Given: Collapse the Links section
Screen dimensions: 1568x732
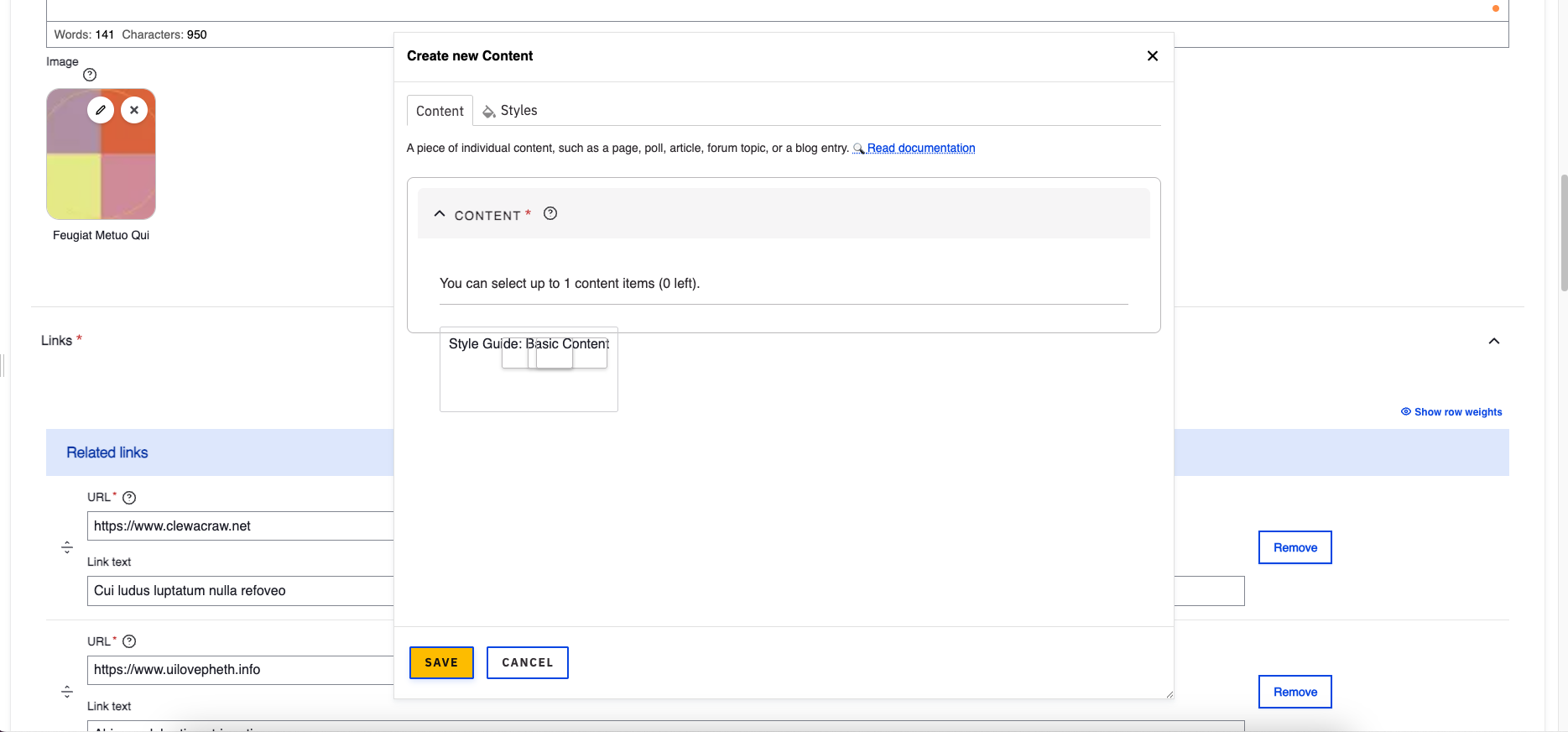Looking at the screenshot, I should (1493, 341).
